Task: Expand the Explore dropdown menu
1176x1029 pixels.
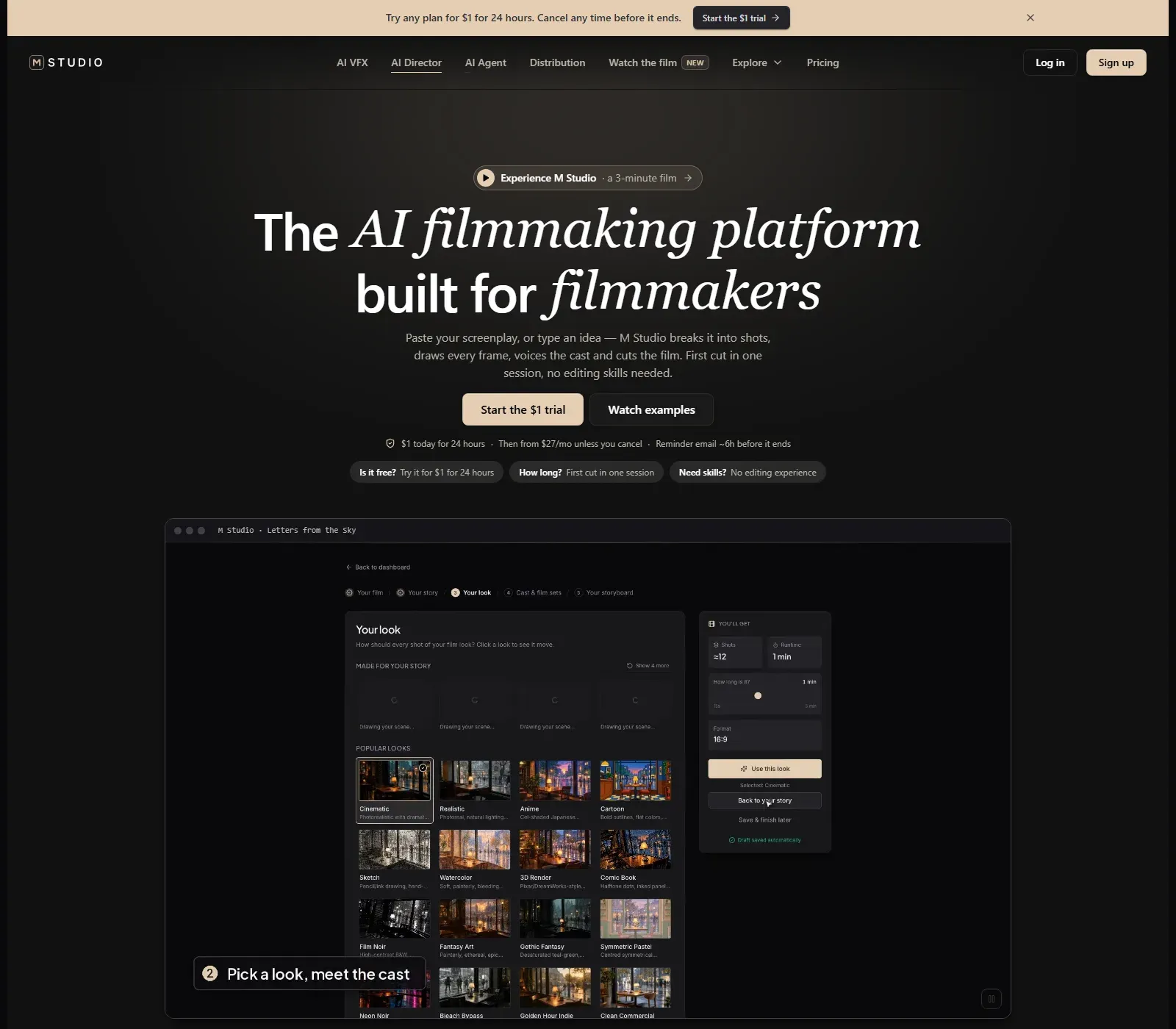Action: click(757, 62)
